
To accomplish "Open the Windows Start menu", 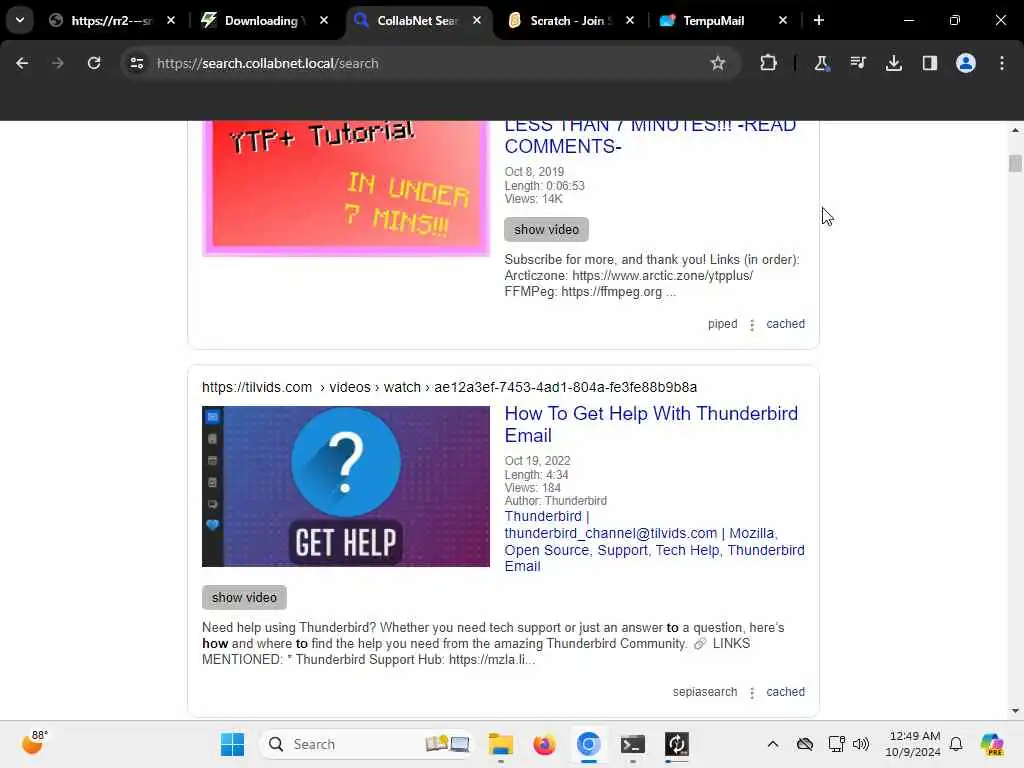I will (232, 744).
